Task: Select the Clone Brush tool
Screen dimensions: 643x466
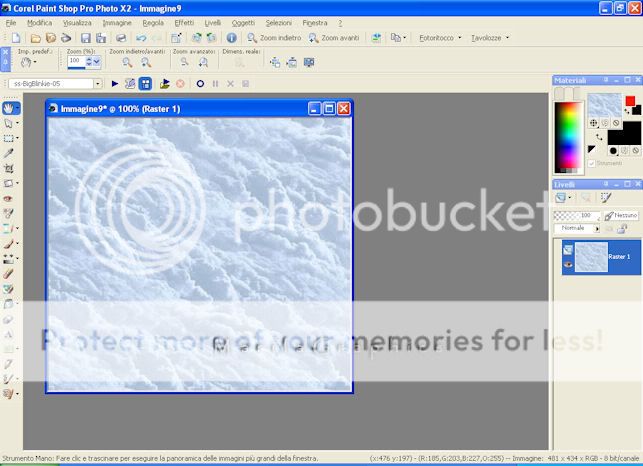Action: click(8, 228)
